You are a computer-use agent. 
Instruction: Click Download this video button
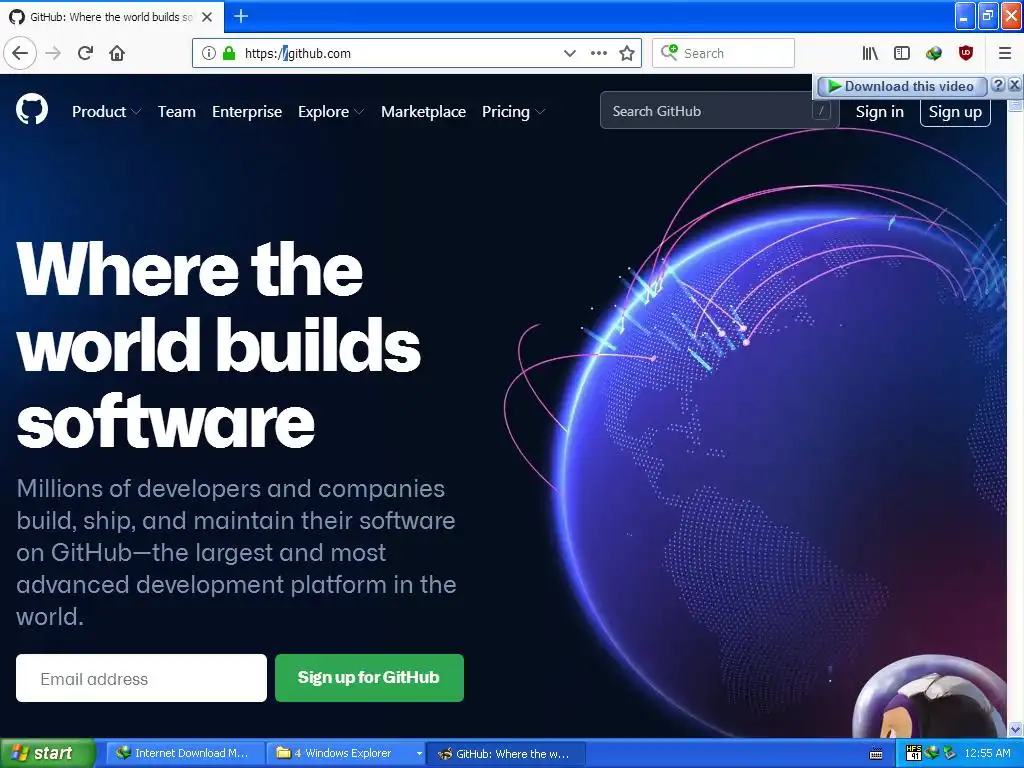pos(902,86)
